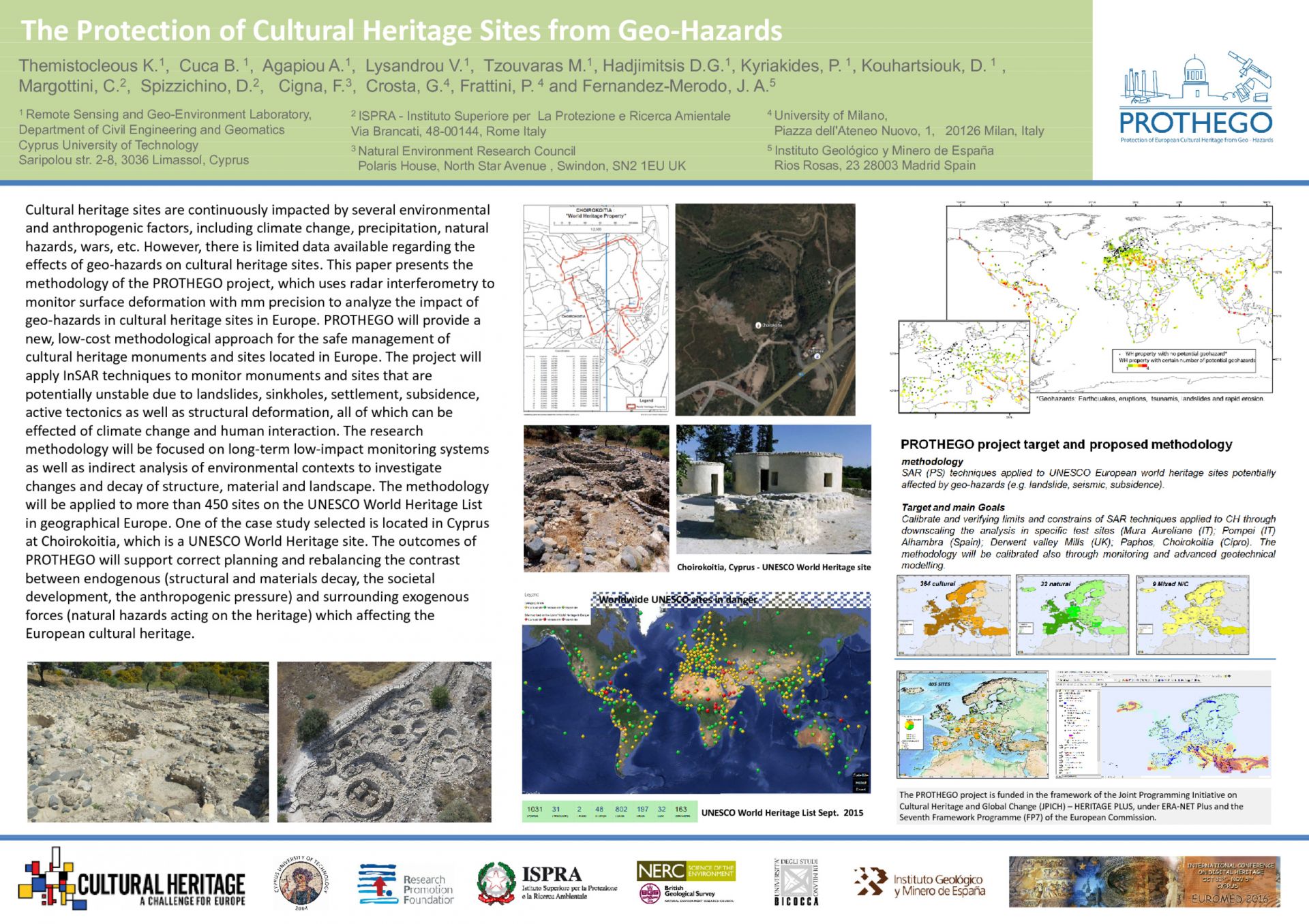The height and width of the screenshot is (924, 1309).
Task: Click the Choirokoitia, Cyprus UNESCO site caption
Action: coord(774,567)
